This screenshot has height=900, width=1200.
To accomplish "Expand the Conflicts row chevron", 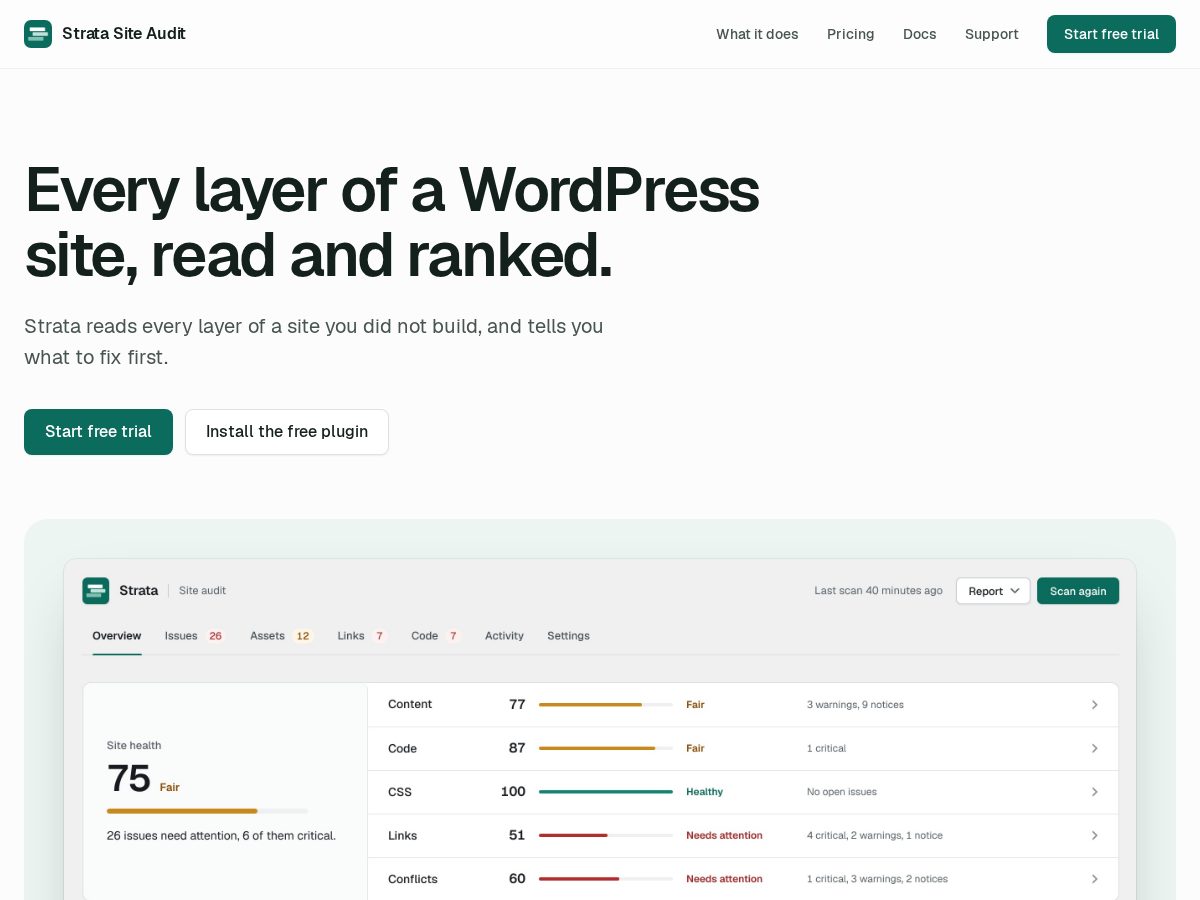I will pyautogui.click(x=1094, y=879).
